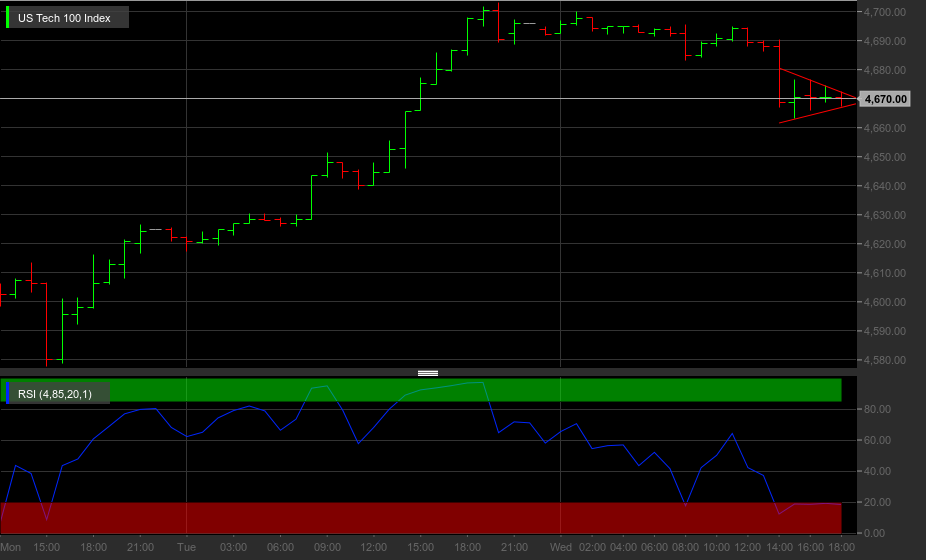Click the US Tech 100 Index label
This screenshot has height=560, width=926.
[64, 18]
